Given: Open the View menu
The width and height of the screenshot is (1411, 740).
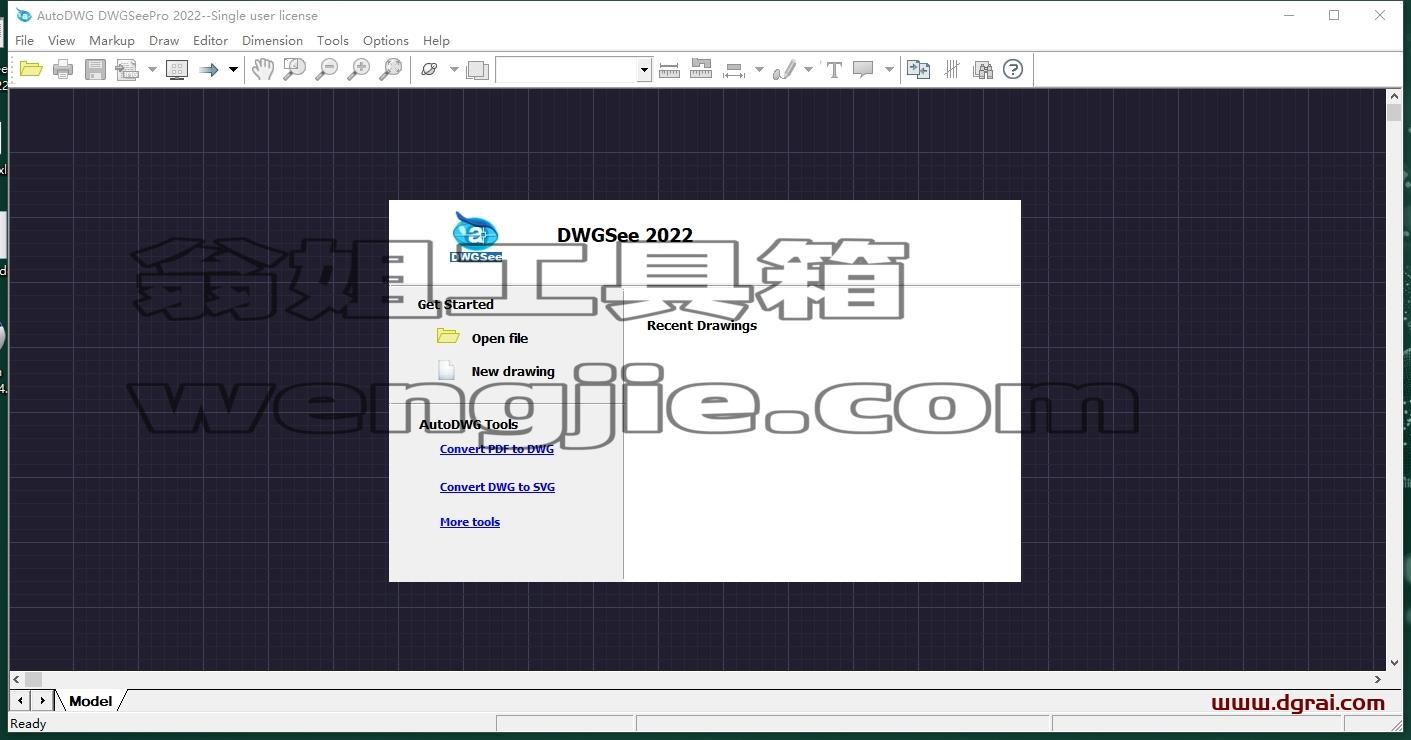Looking at the screenshot, I should click(61, 41).
